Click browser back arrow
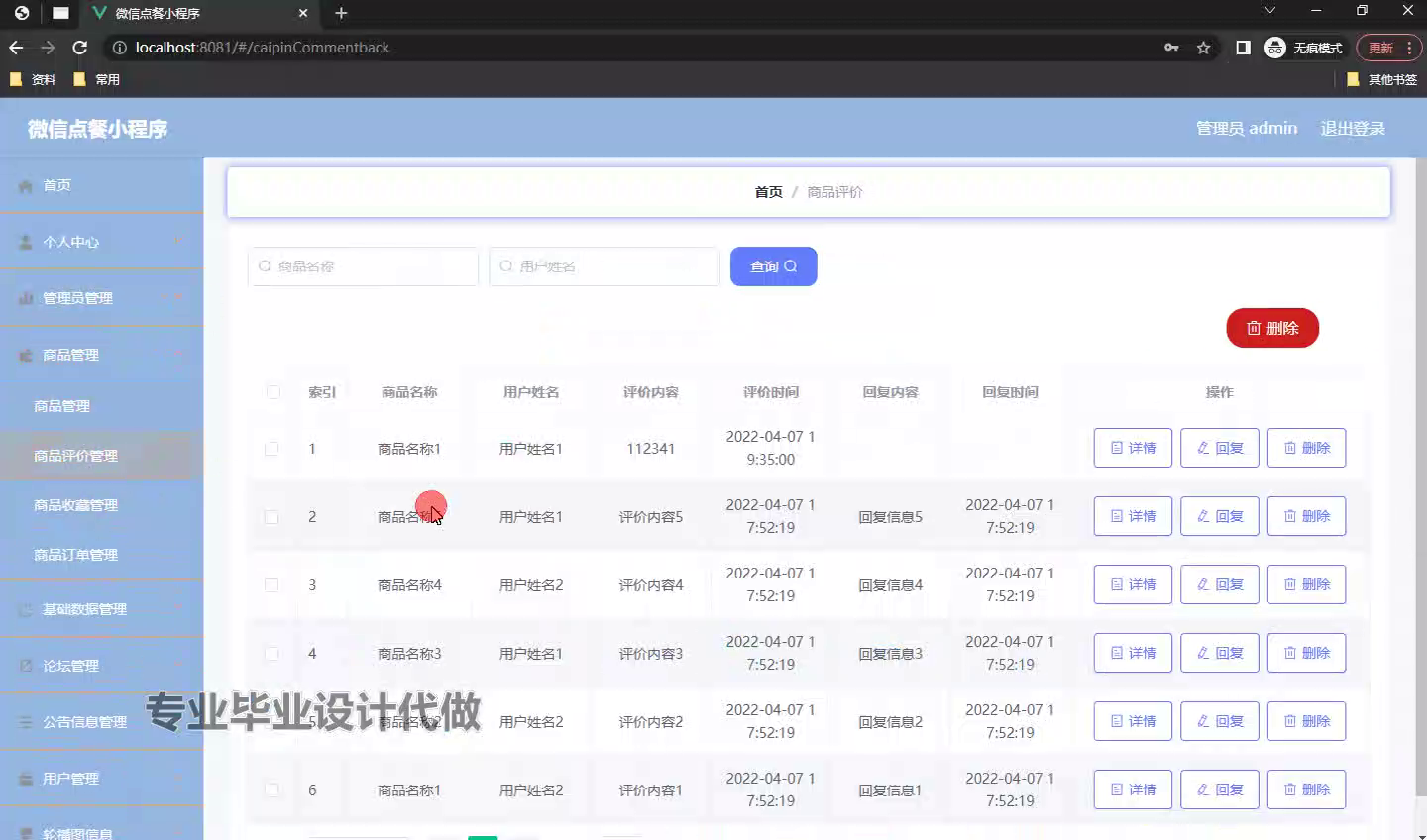 [x=16, y=48]
